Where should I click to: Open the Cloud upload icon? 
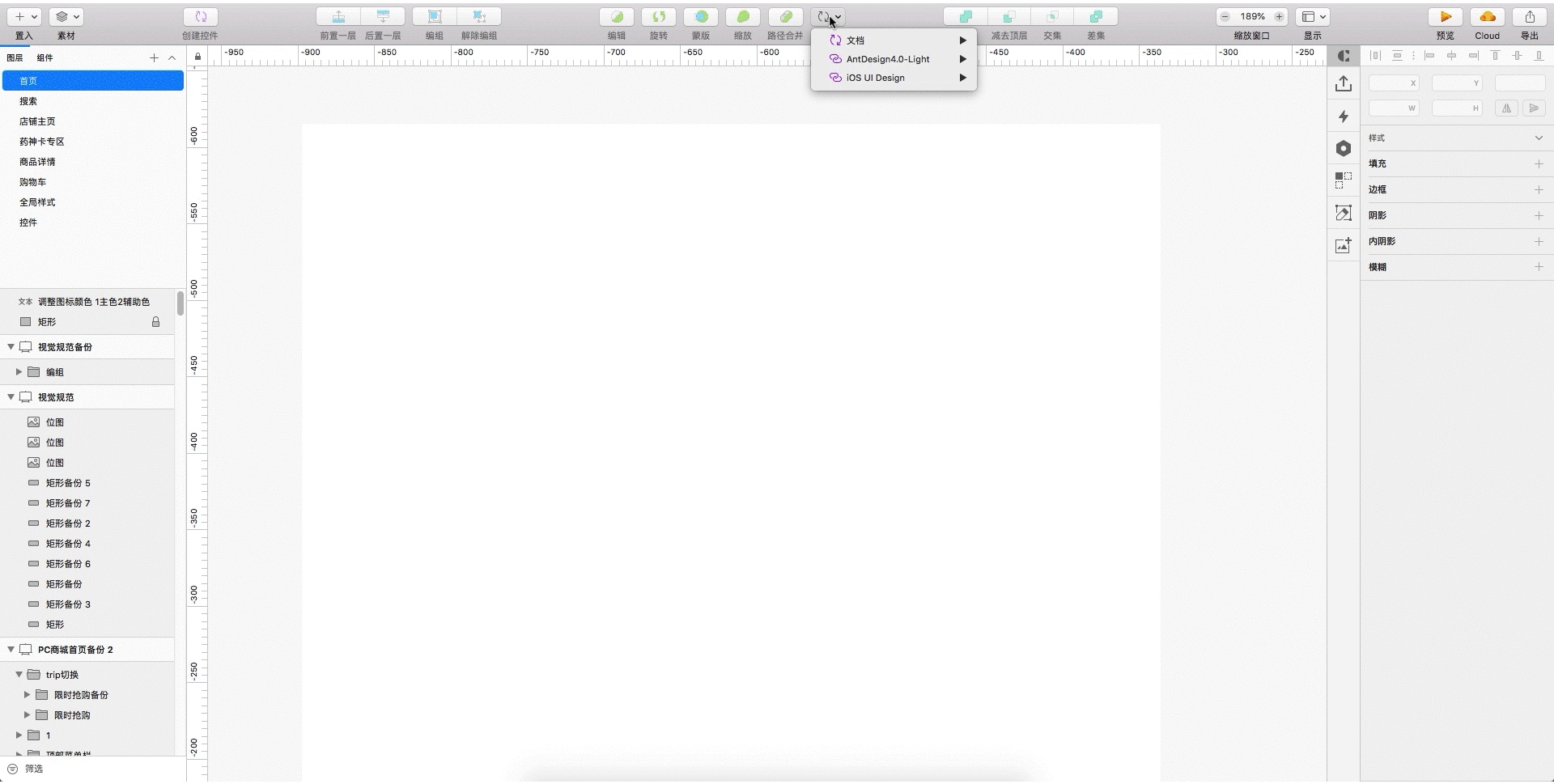point(1488,17)
